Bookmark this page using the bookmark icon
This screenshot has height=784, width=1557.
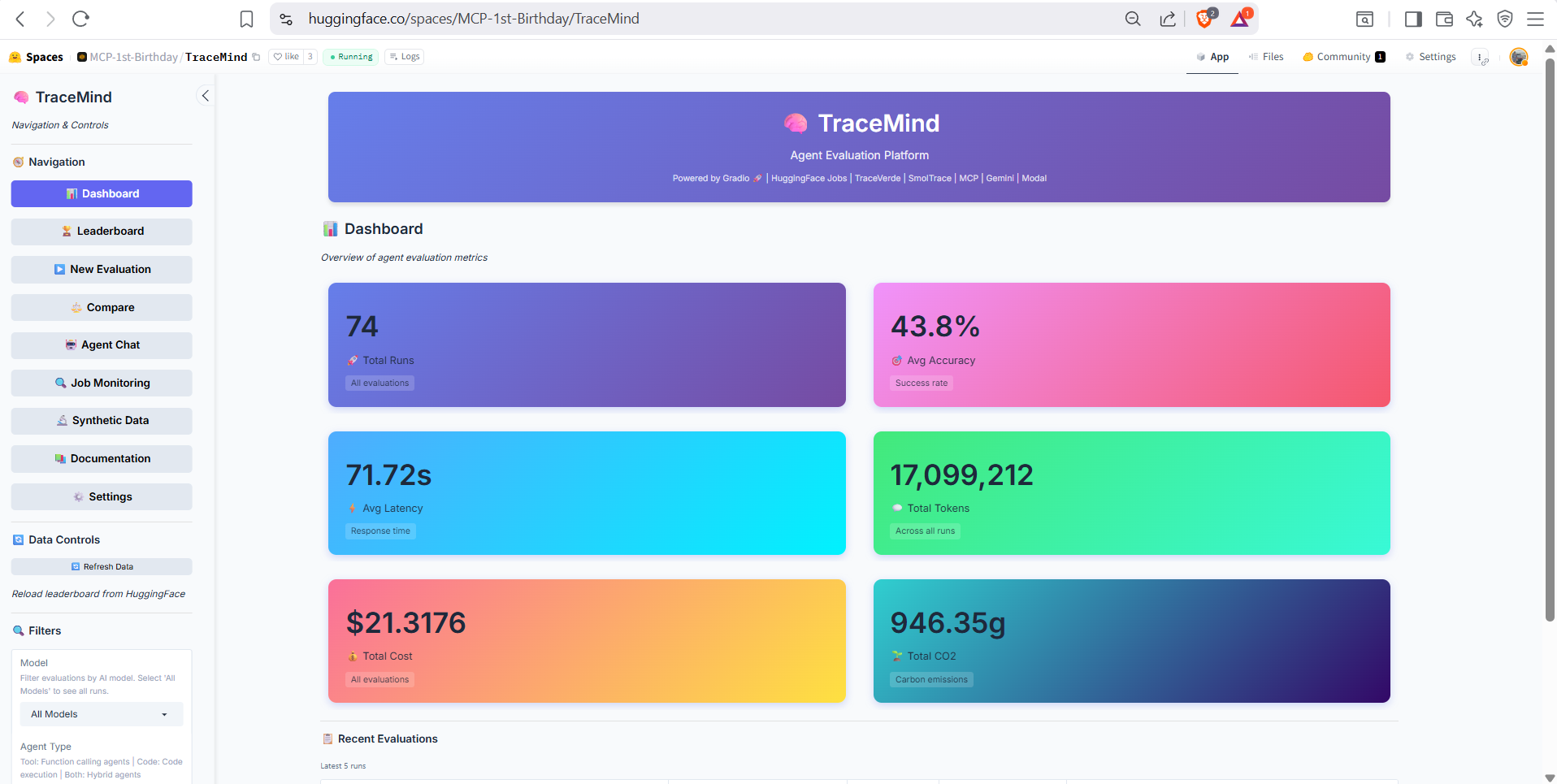tap(247, 19)
